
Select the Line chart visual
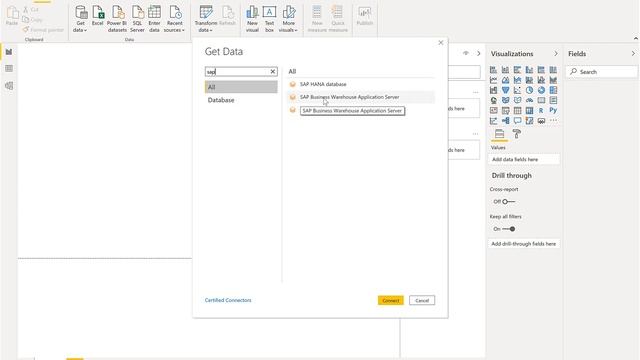493,80
